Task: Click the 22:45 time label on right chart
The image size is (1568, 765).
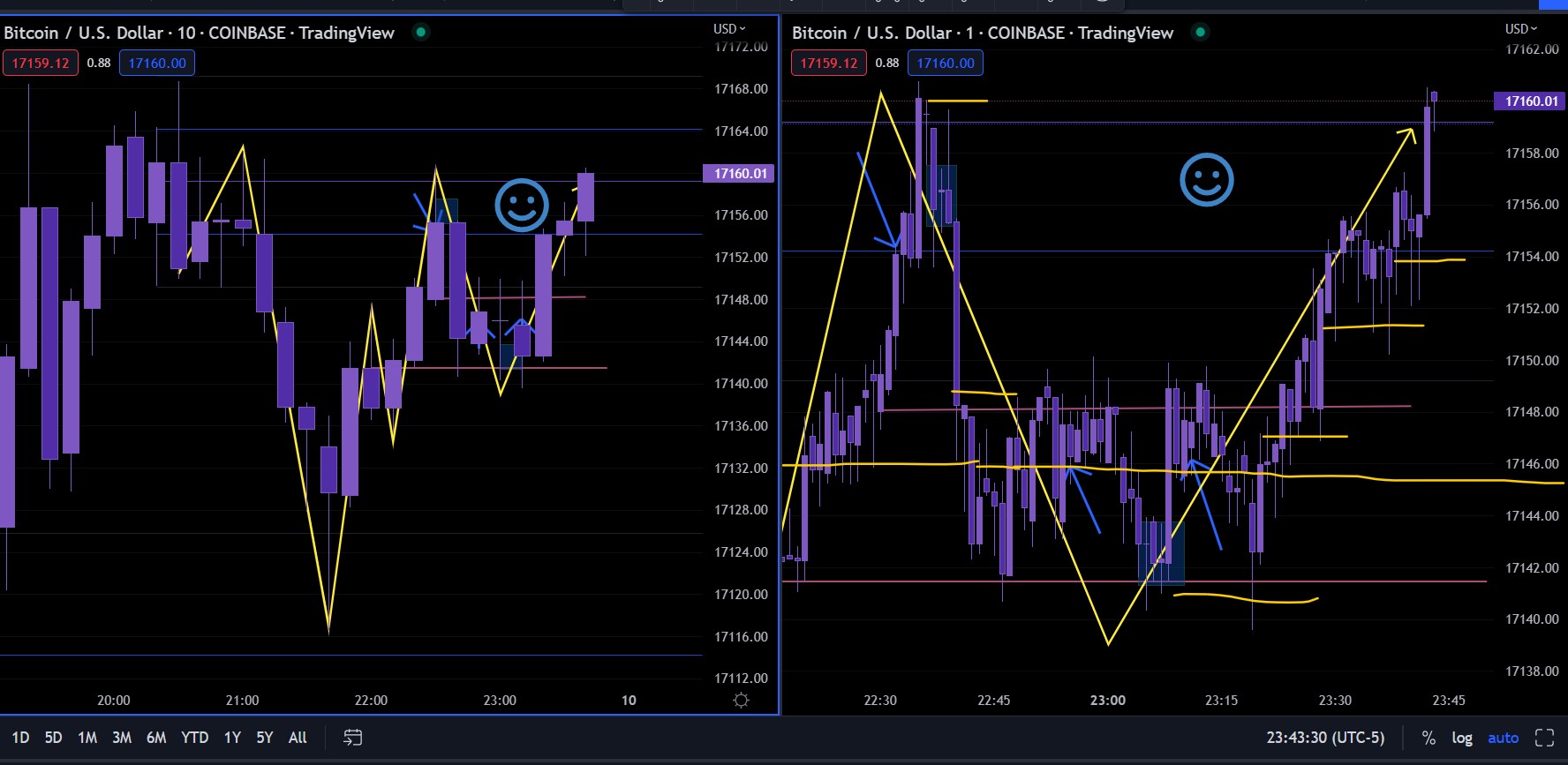Action: tap(994, 701)
